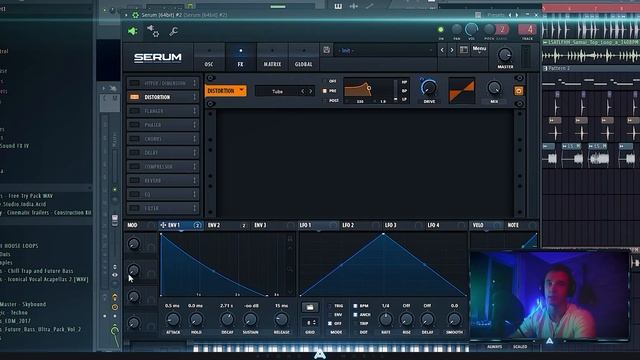Image resolution: width=640 pixels, height=360 pixels.
Task: Switch to the MATRIX tab
Action: 272,57
